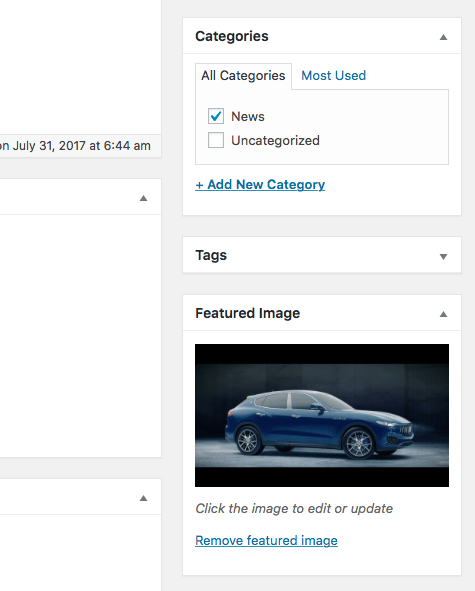Toggle the Tags panel via its title
Viewport: 475px width, 591px height.
[211, 255]
